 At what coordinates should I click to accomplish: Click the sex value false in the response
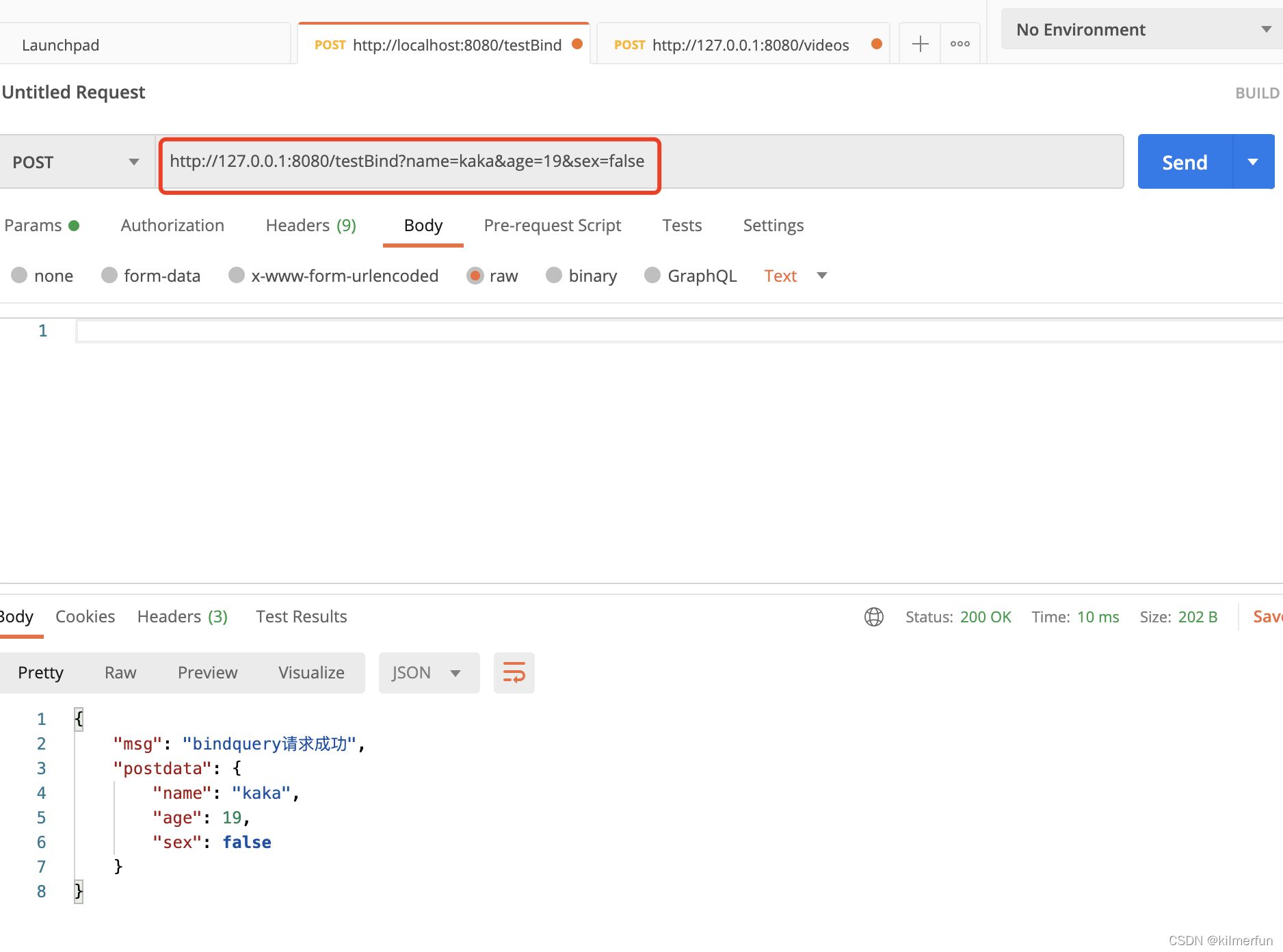(x=247, y=842)
